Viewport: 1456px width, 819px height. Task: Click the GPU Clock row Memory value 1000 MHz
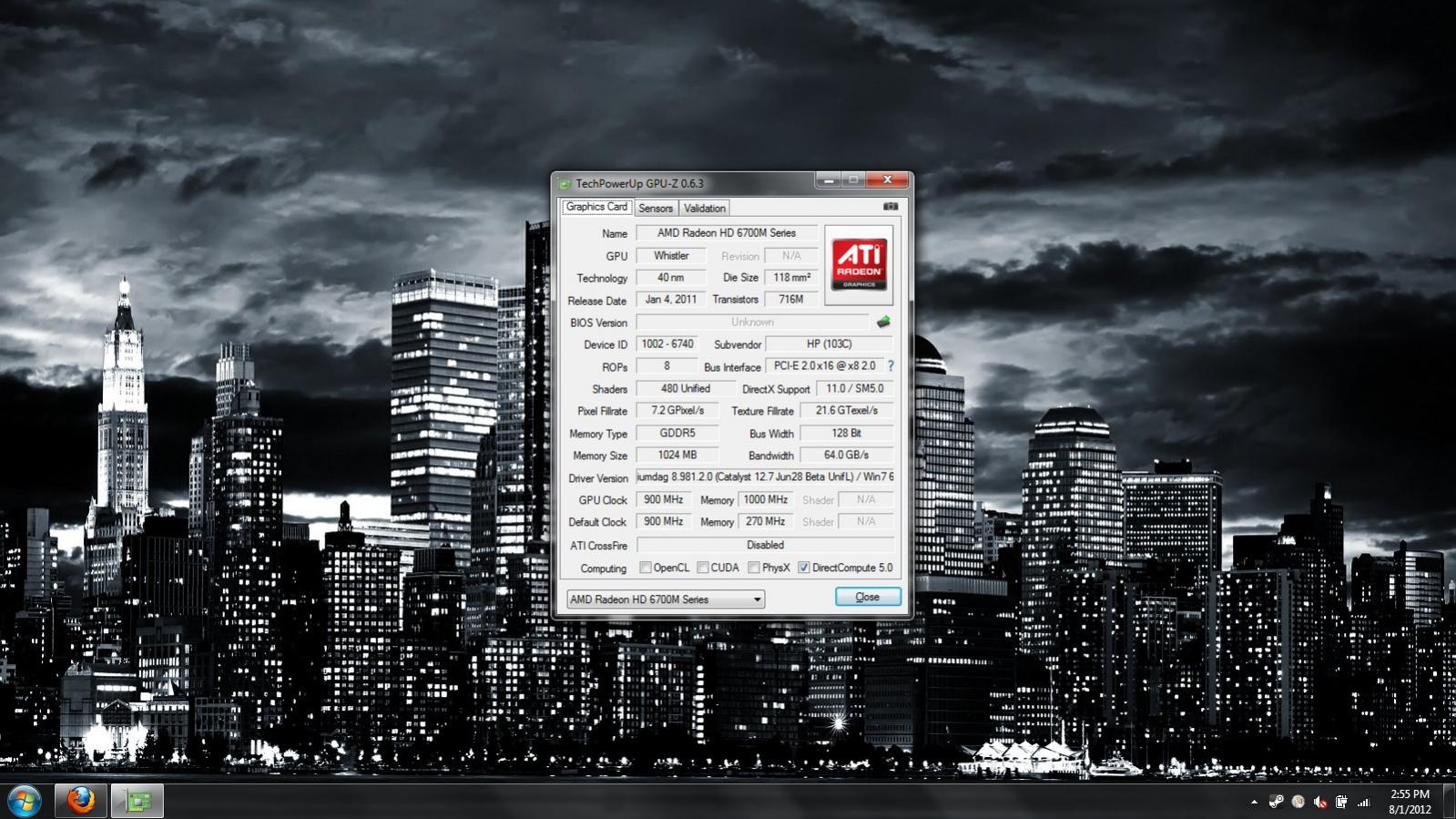[x=766, y=500]
